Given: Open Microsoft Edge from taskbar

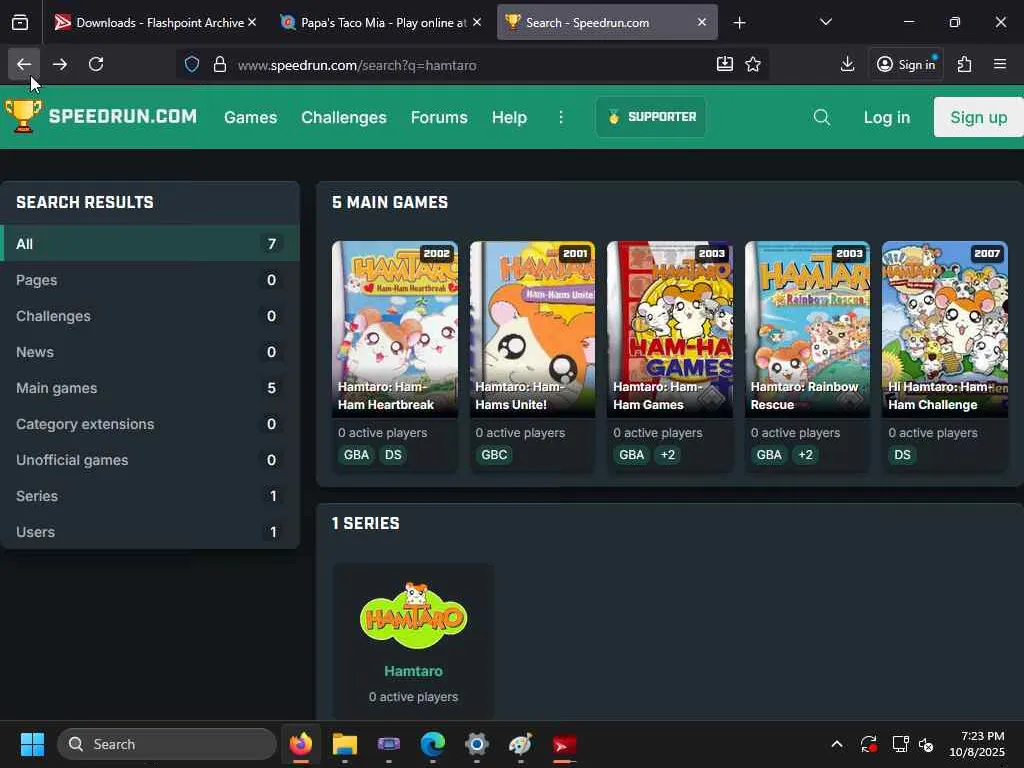Looking at the screenshot, I should tap(432, 744).
